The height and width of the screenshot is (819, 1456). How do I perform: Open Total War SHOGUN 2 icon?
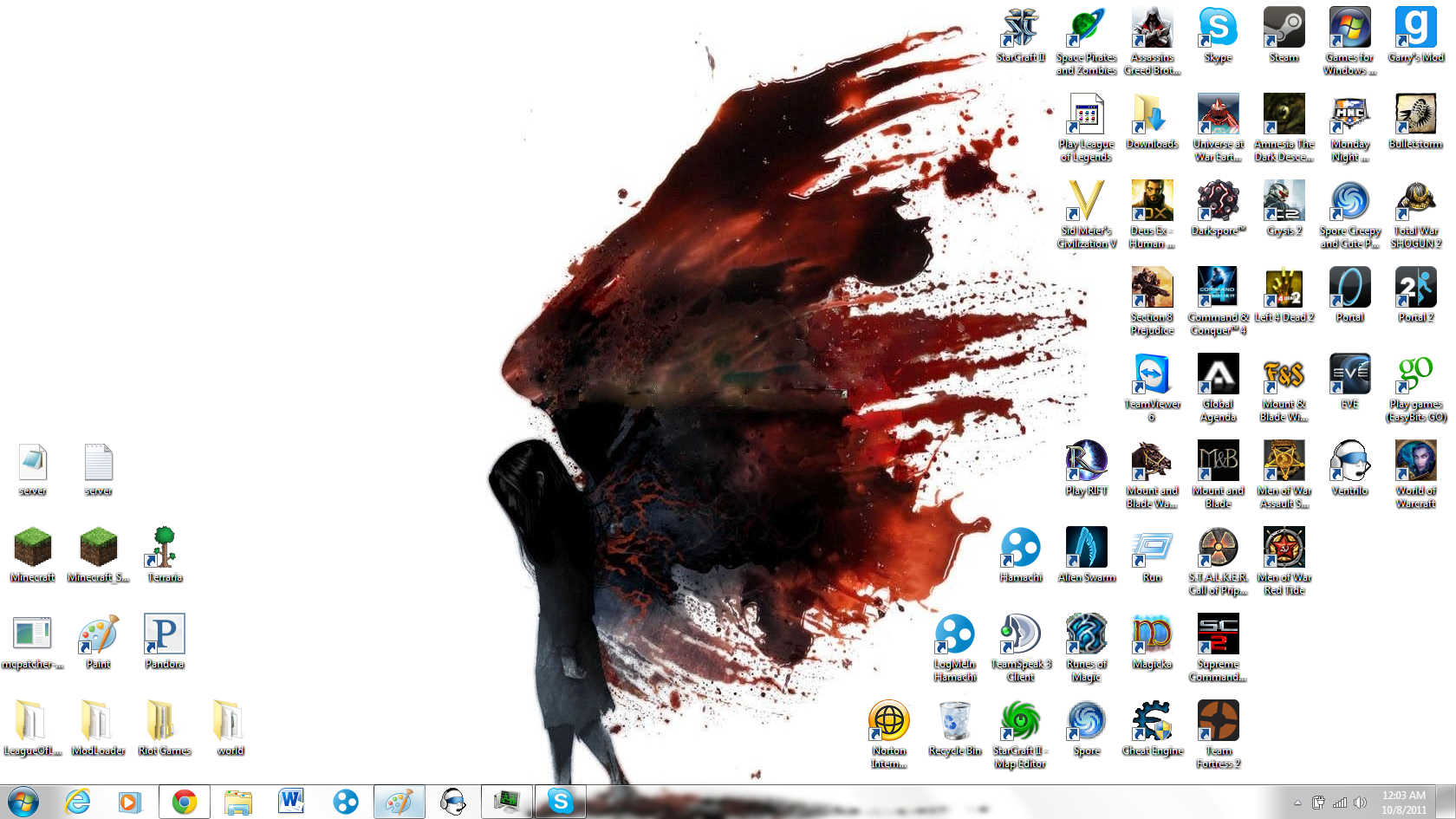coord(1415,215)
